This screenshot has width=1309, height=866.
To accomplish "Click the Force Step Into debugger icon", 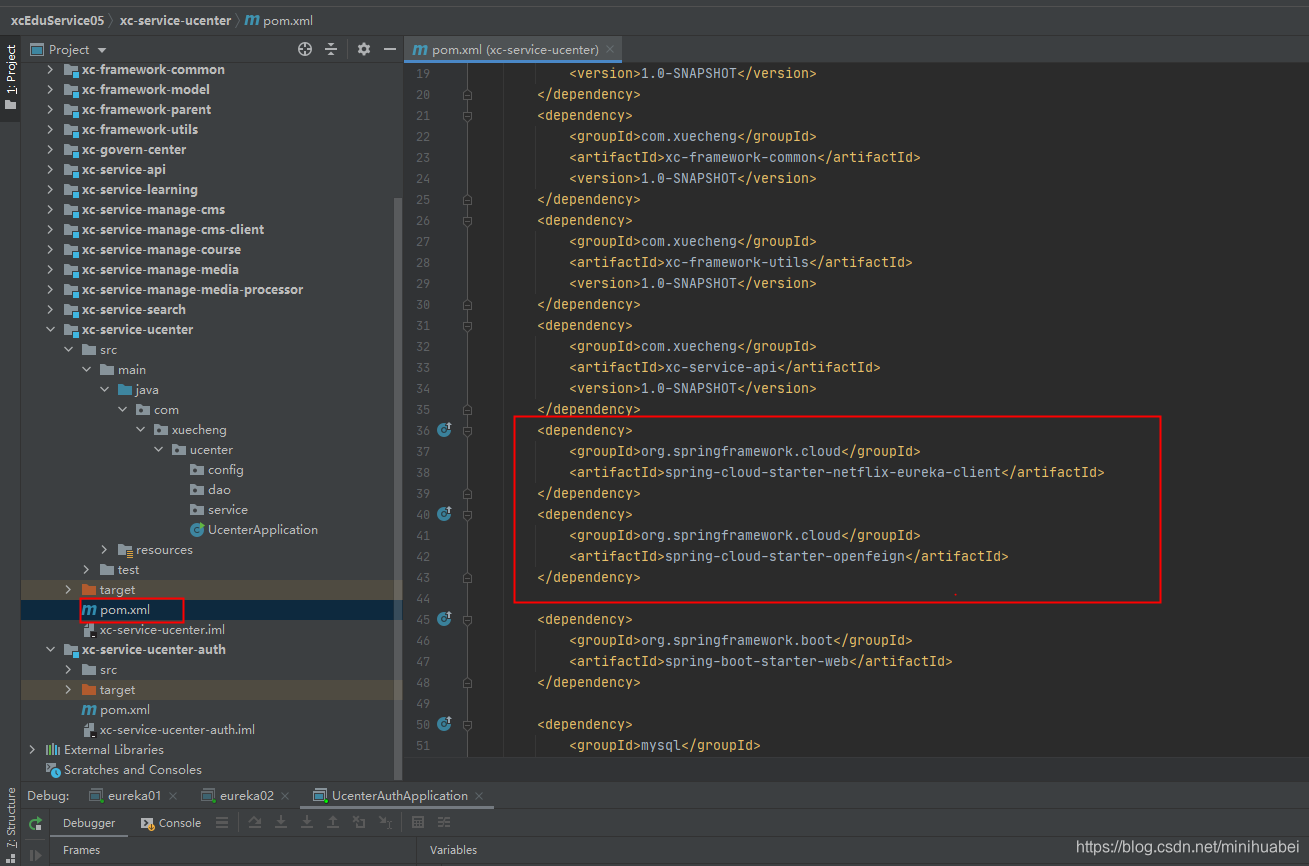I will click(x=307, y=822).
